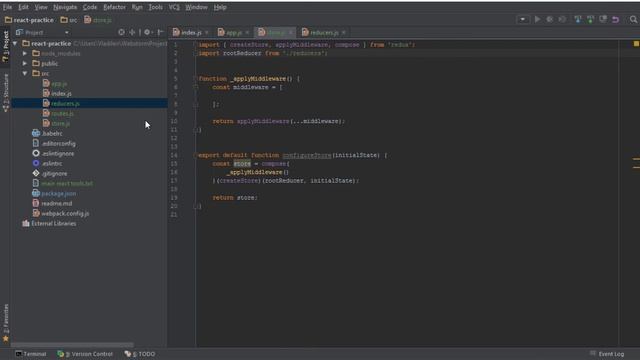The width and height of the screenshot is (640, 360).
Task: Commit changes to VCS (green arrow icon)
Action: tap(590, 19)
